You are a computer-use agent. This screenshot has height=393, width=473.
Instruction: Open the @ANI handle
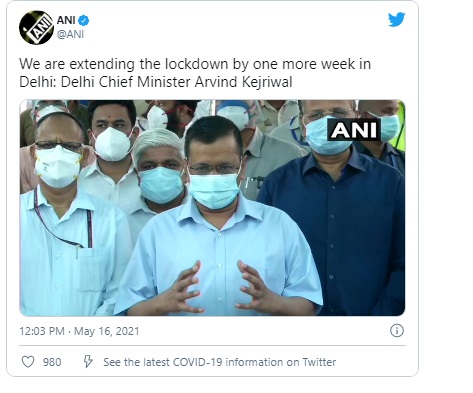click(70, 34)
